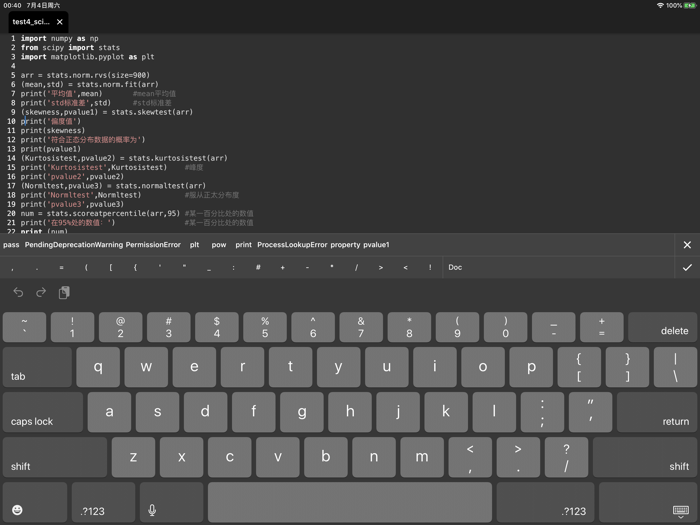Screen dimensions: 700x525
Task: Place cursor on stats.normaltest(arr) line
Action: (113, 186)
